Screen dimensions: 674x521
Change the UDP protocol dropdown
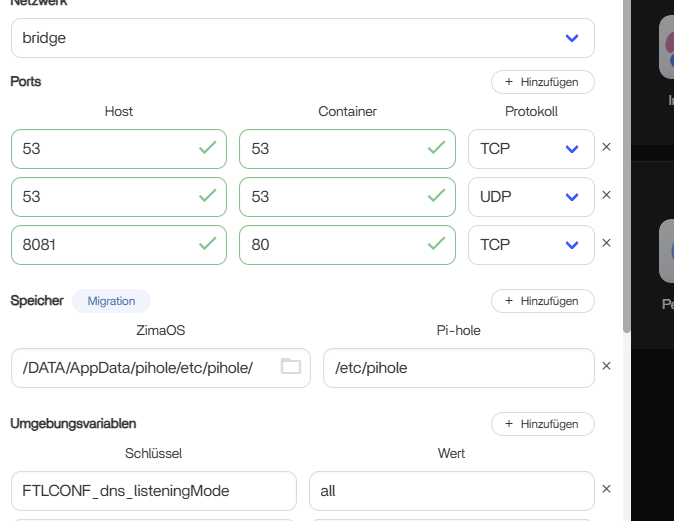click(530, 197)
